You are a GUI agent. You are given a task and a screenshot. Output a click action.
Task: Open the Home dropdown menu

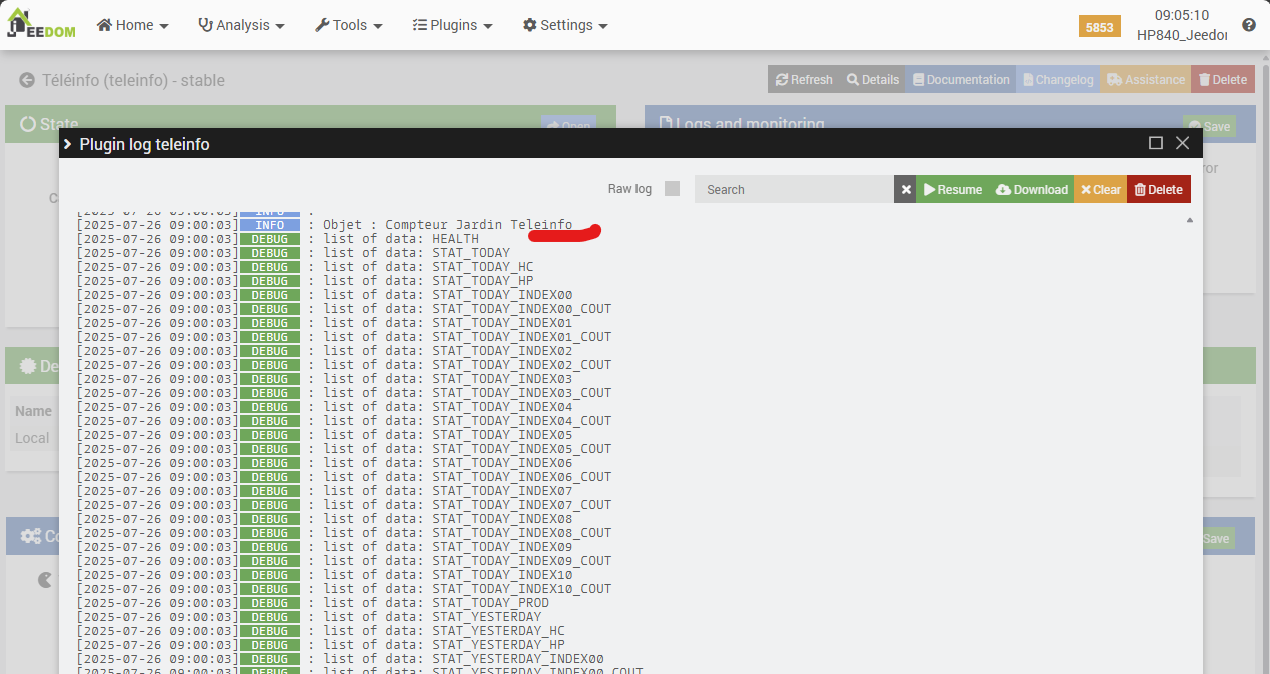point(132,25)
